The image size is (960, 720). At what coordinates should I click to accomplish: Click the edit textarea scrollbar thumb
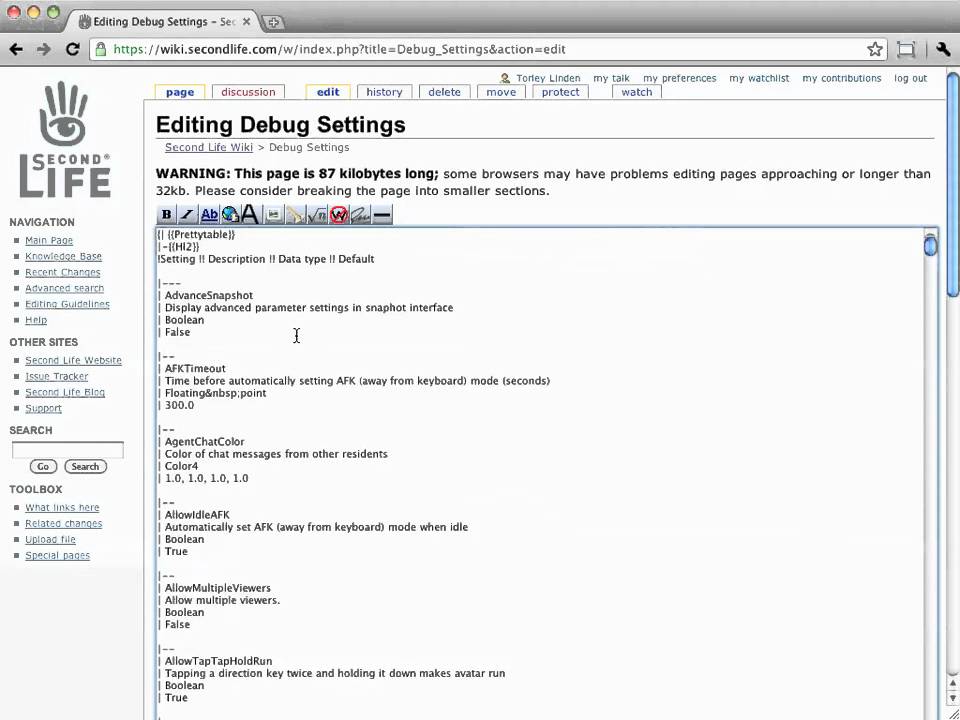click(930, 245)
